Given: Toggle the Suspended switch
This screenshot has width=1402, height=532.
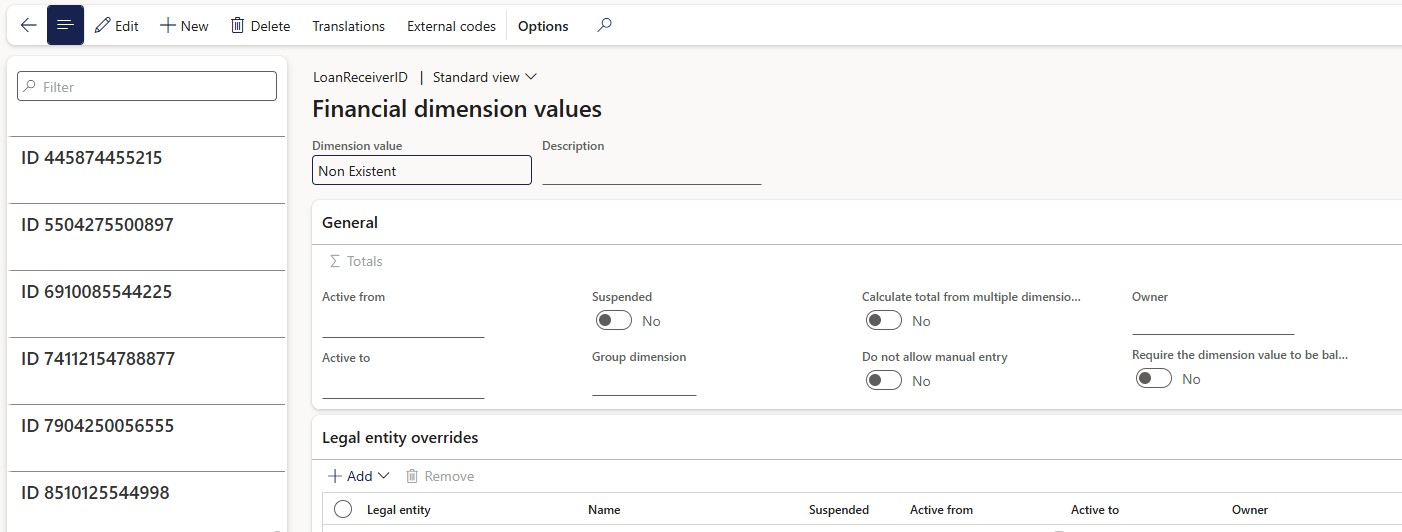Looking at the screenshot, I should coord(614,321).
